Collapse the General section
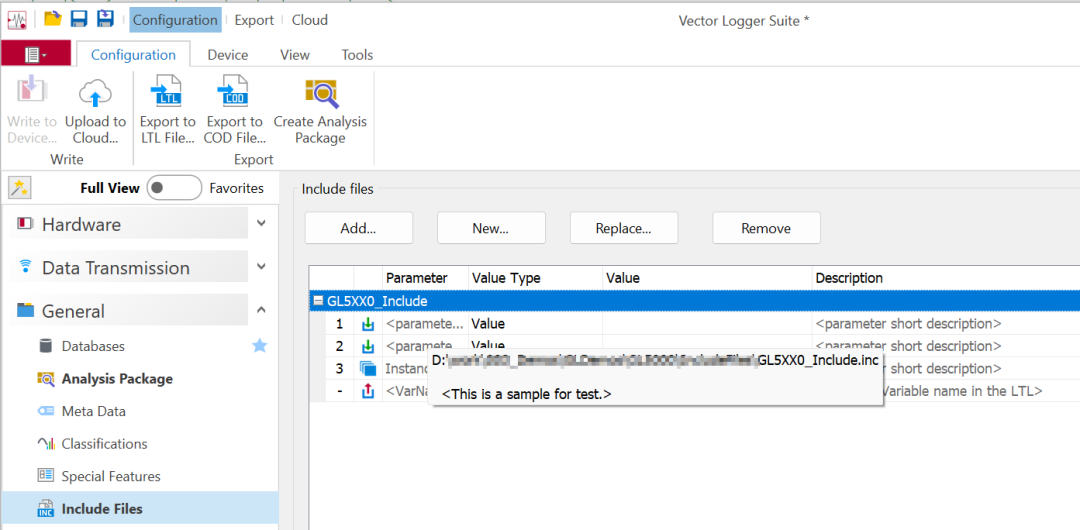The width and height of the screenshot is (1080, 530). tap(261, 310)
